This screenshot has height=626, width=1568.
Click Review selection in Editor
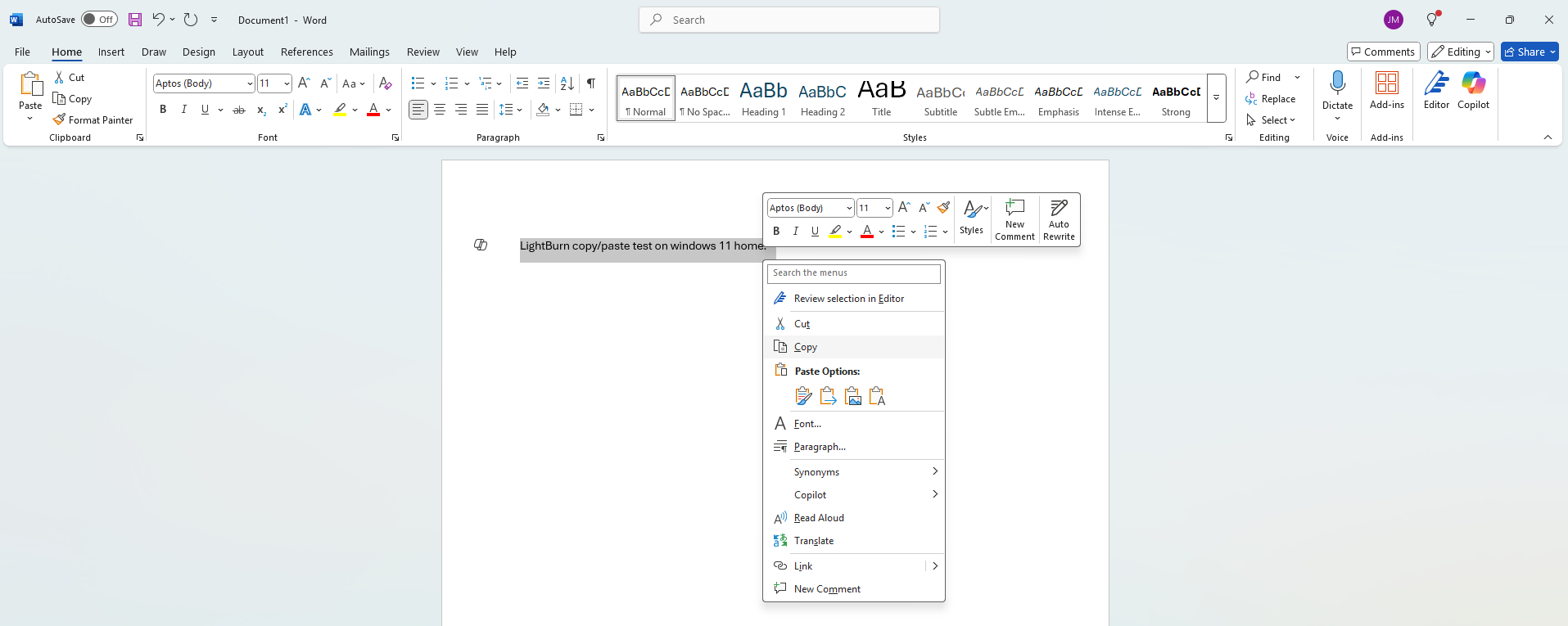854,299
